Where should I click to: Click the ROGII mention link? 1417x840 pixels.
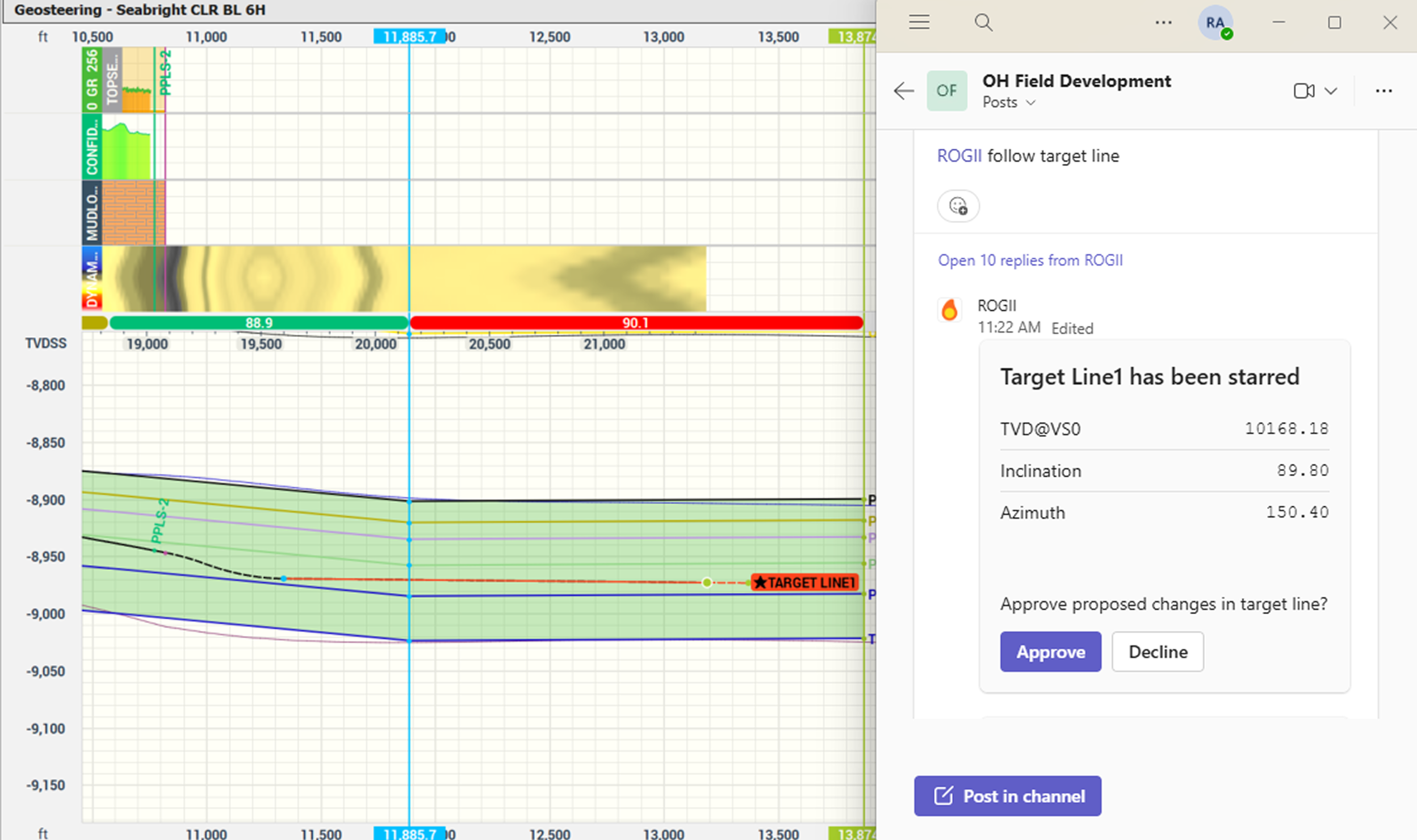point(959,156)
